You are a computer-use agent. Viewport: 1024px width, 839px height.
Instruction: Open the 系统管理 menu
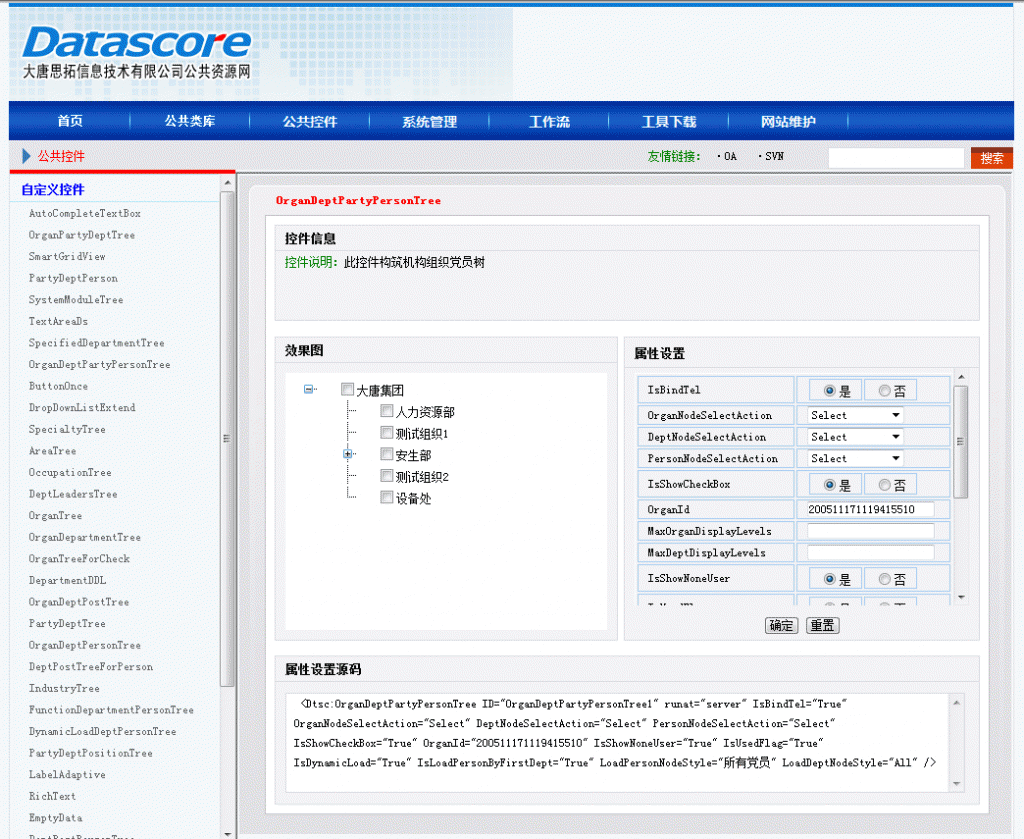coord(429,122)
